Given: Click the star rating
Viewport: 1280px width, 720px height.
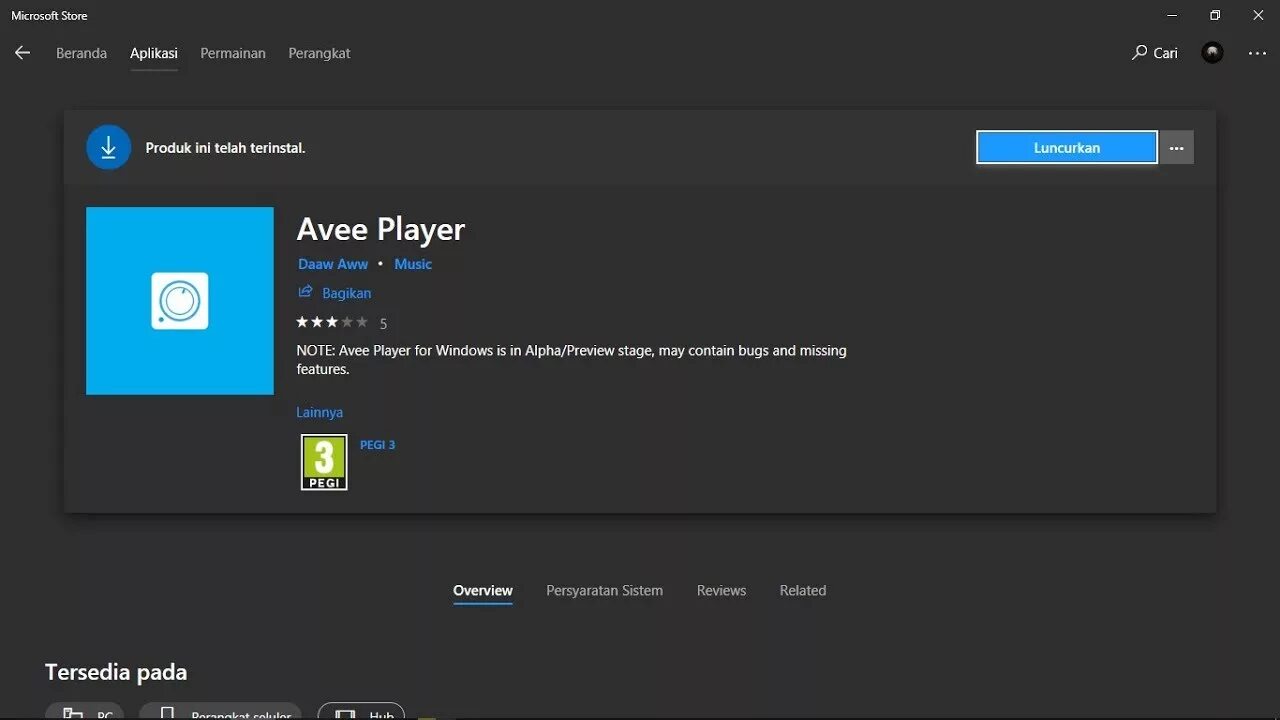Looking at the screenshot, I should click(332, 322).
